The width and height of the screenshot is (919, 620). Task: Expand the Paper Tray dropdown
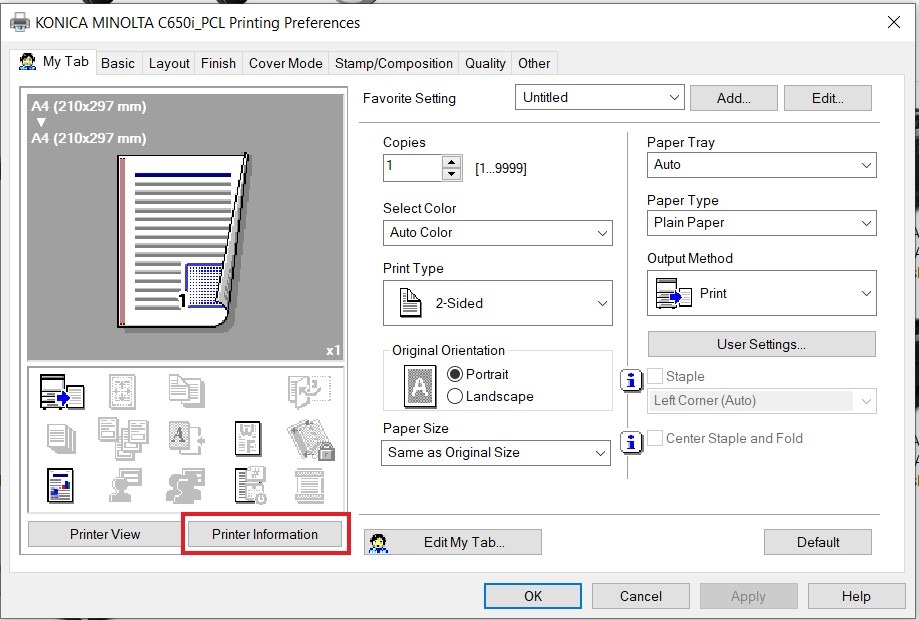click(x=762, y=165)
